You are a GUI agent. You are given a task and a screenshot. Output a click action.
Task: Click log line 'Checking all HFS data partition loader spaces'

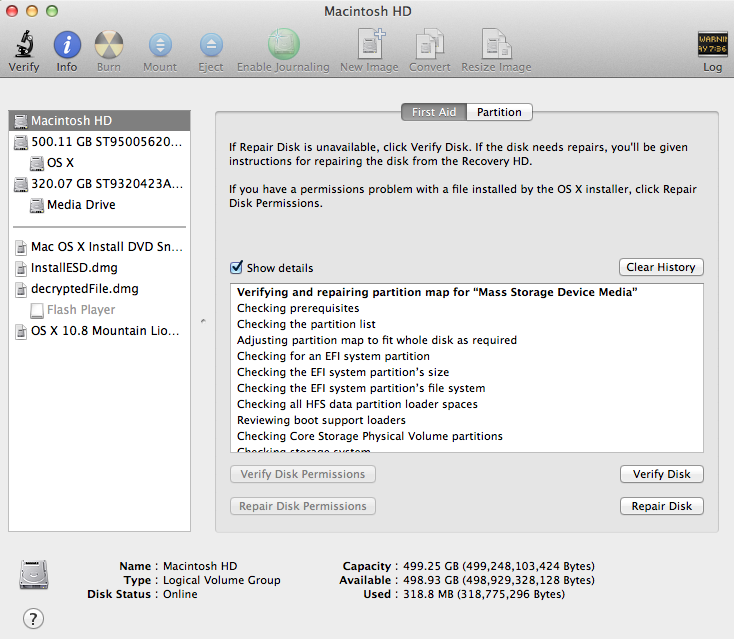pyautogui.click(x=357, y=404)
